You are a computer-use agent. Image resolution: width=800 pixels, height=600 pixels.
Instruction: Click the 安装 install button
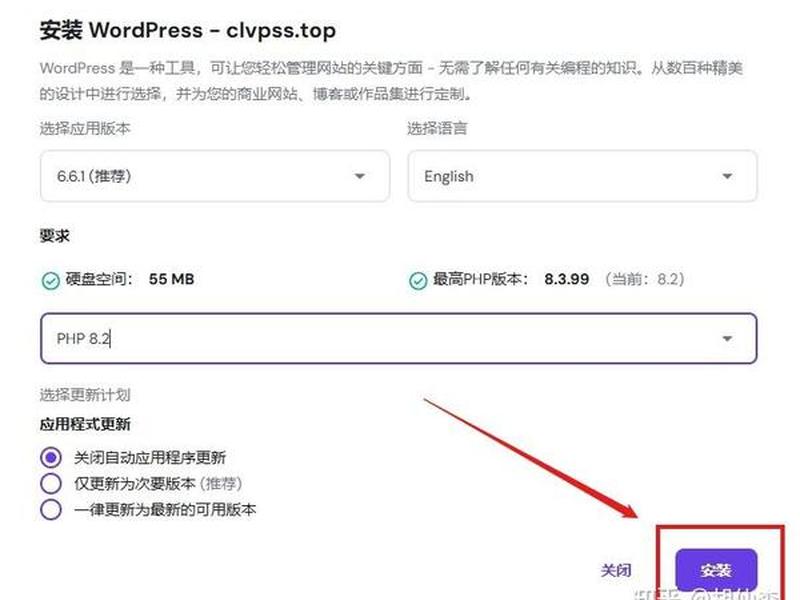[716, 570]
